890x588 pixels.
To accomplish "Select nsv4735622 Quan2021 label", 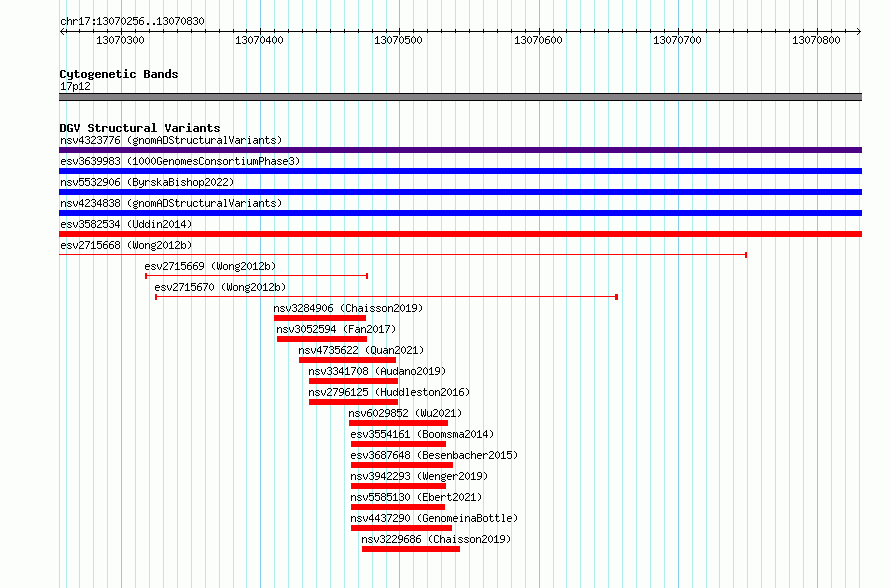I will click(361, 350).
